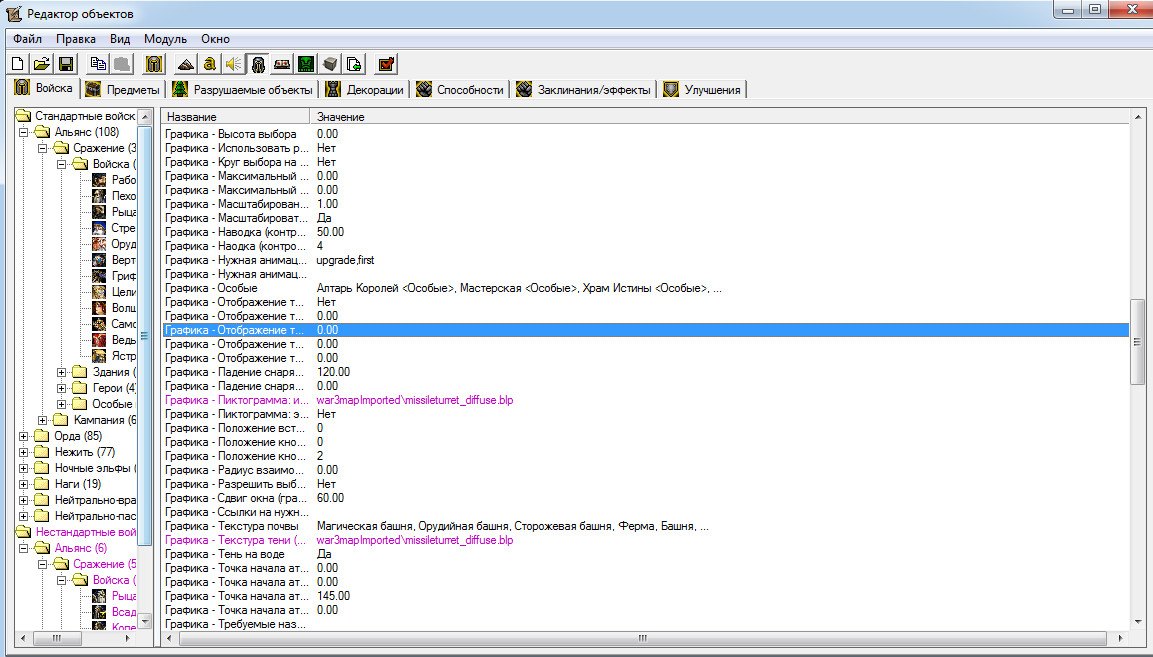The image size is (1153, 657).
Task: Click the Test Map checkmark icon
Action: coord(386,64)
